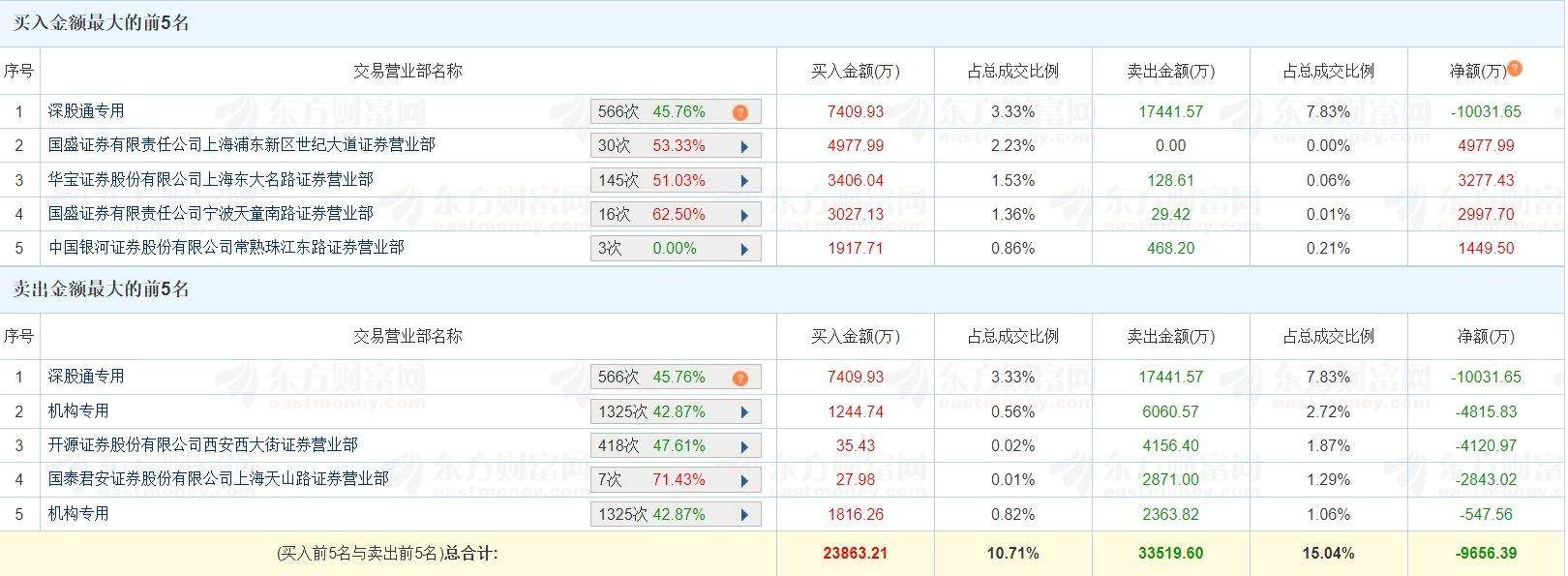Open 国泰君安上海天山路证券营业部 link
The height and width of the screenshot is (576, 1568).
click(219, 478)
